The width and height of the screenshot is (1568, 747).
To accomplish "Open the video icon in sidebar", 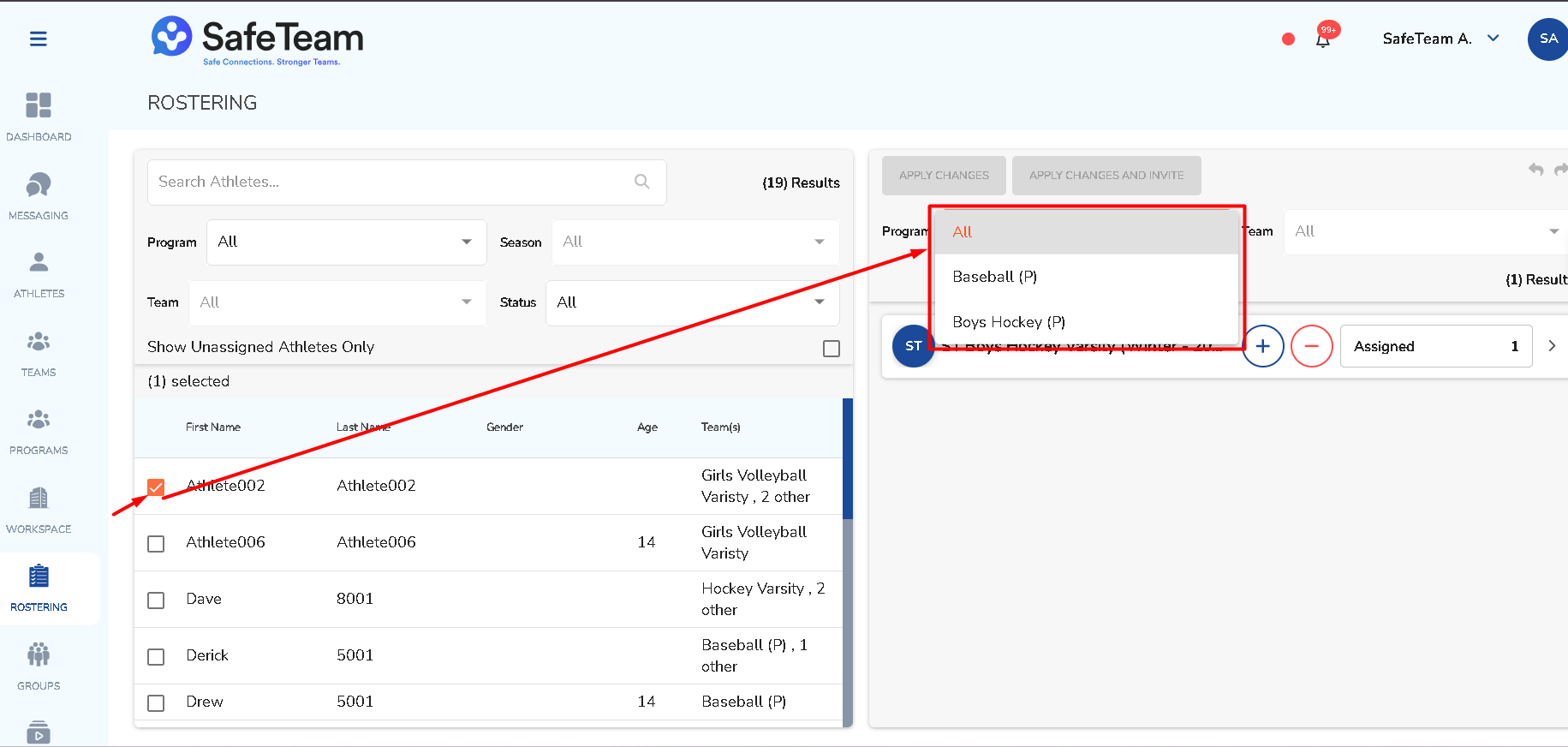I will [x=39, y=732].
